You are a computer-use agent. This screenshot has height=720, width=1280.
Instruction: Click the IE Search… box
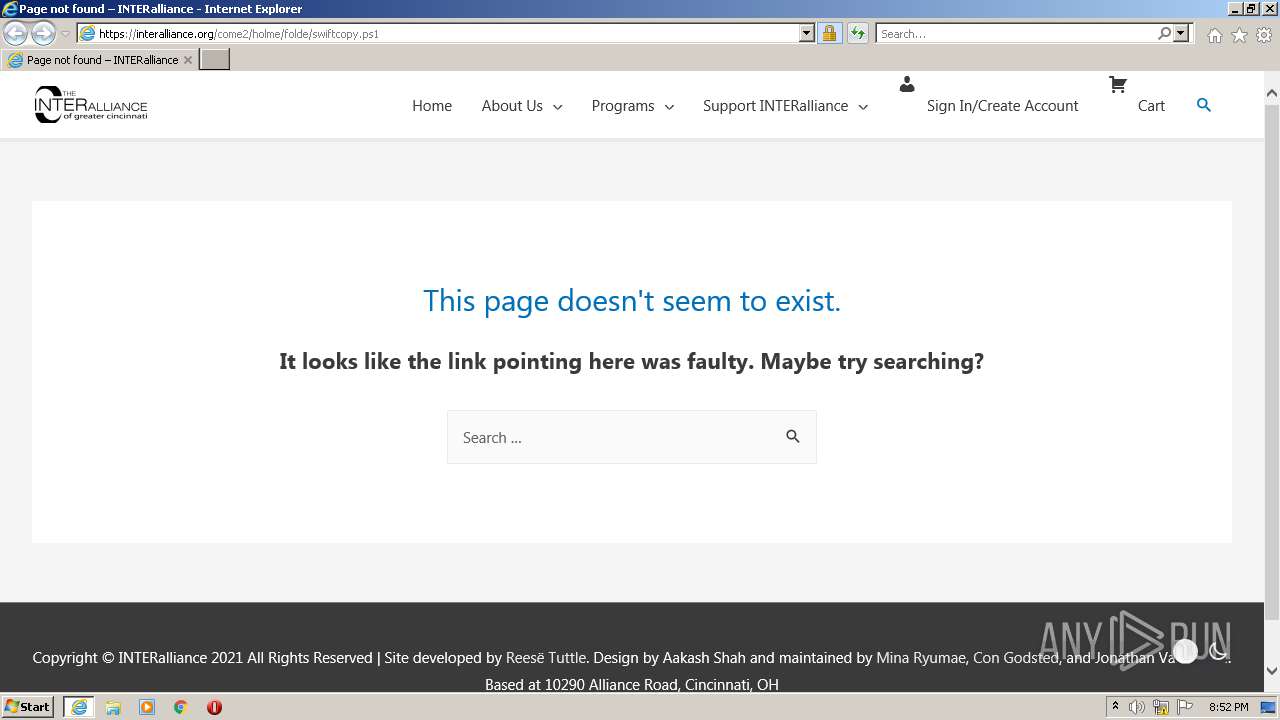tap(1015, 33)
